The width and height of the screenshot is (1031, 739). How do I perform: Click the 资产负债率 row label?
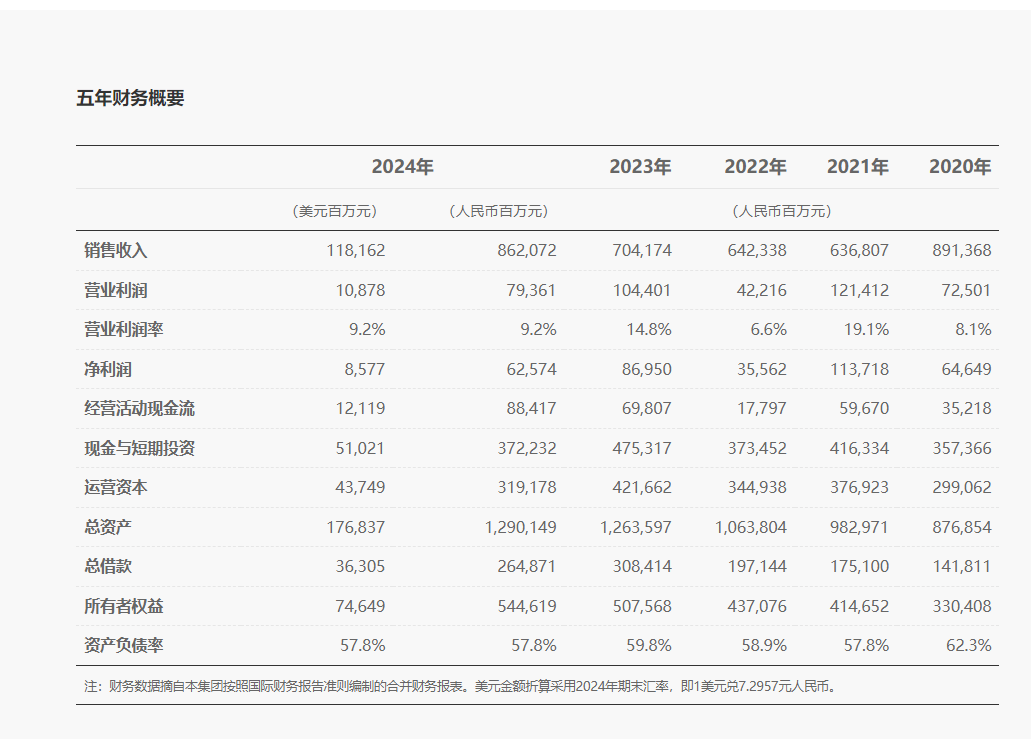pos(124,645)
